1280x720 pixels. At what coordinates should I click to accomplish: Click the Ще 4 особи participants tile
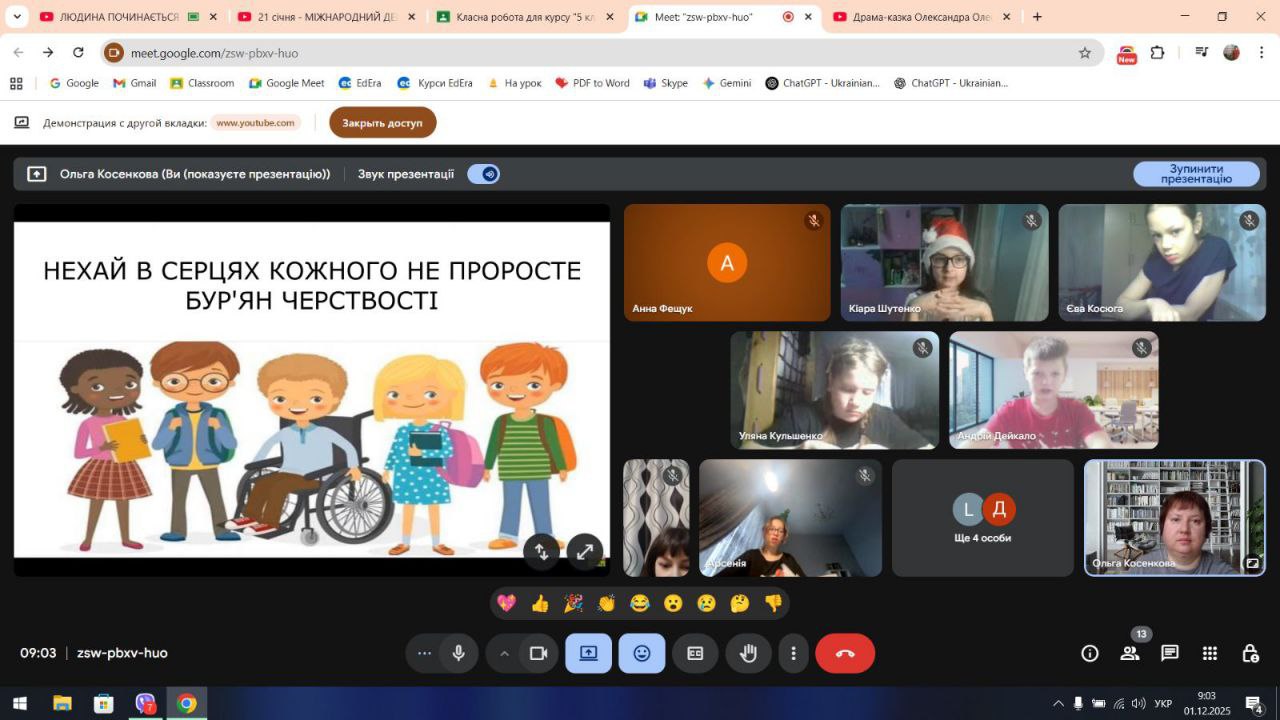tap(982, 518)
